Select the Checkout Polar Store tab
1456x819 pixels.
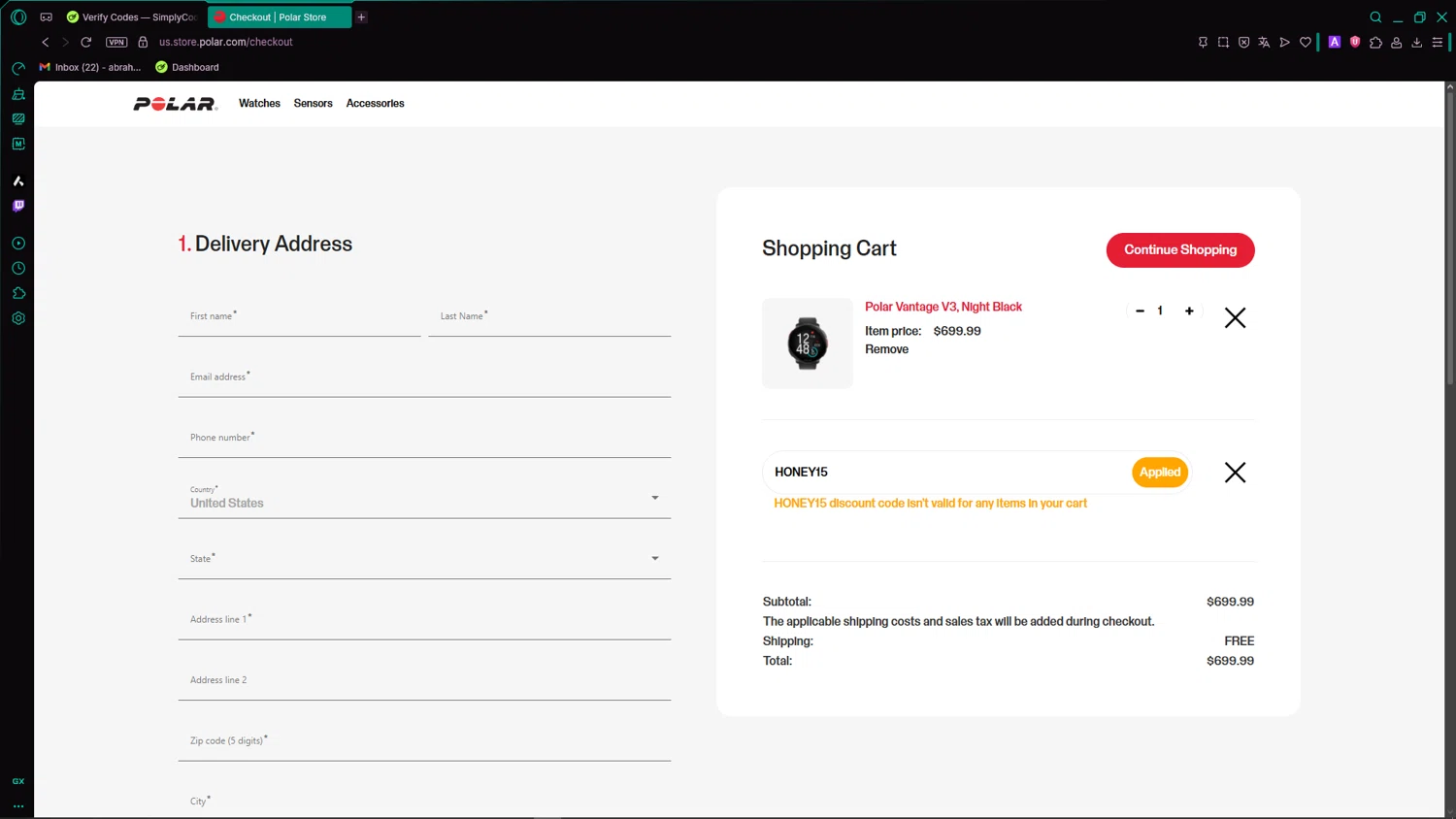pyautogui.click(x=280, y=17)
